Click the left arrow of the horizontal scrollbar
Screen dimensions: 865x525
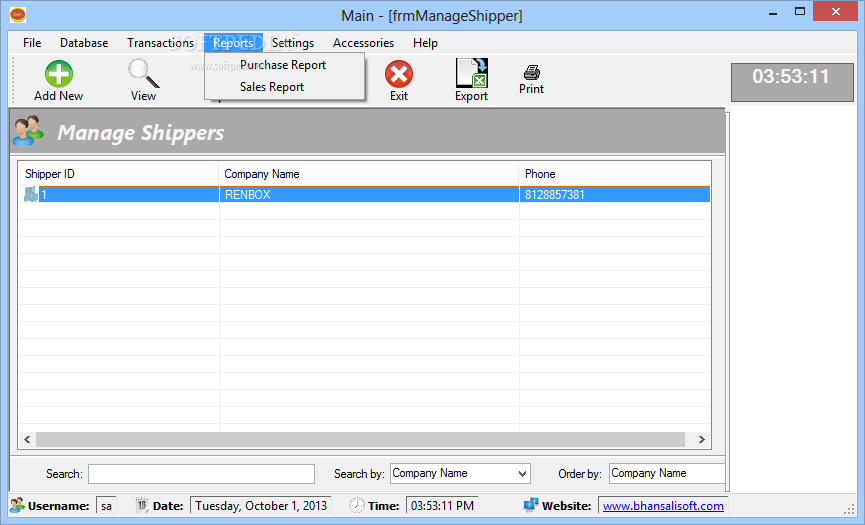click(x=27, y=440)
